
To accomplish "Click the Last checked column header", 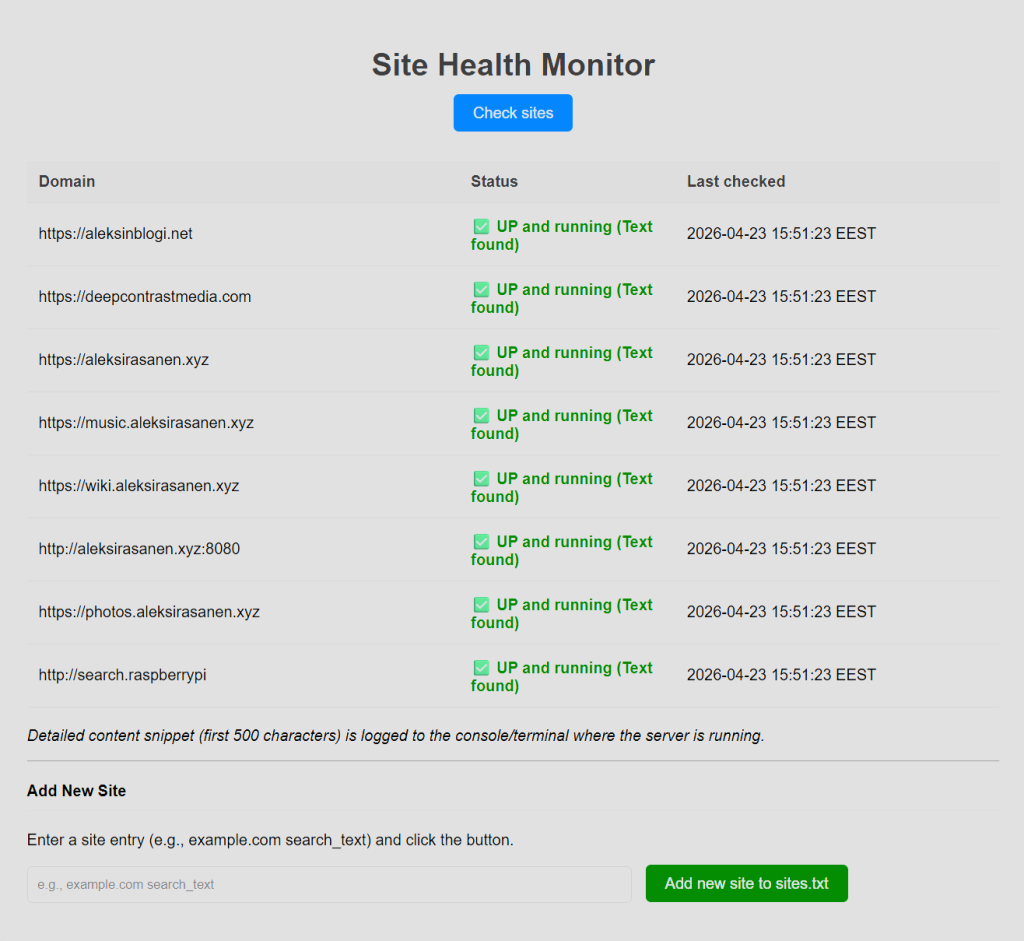I will pyautogui.click(x=735, y=181).
